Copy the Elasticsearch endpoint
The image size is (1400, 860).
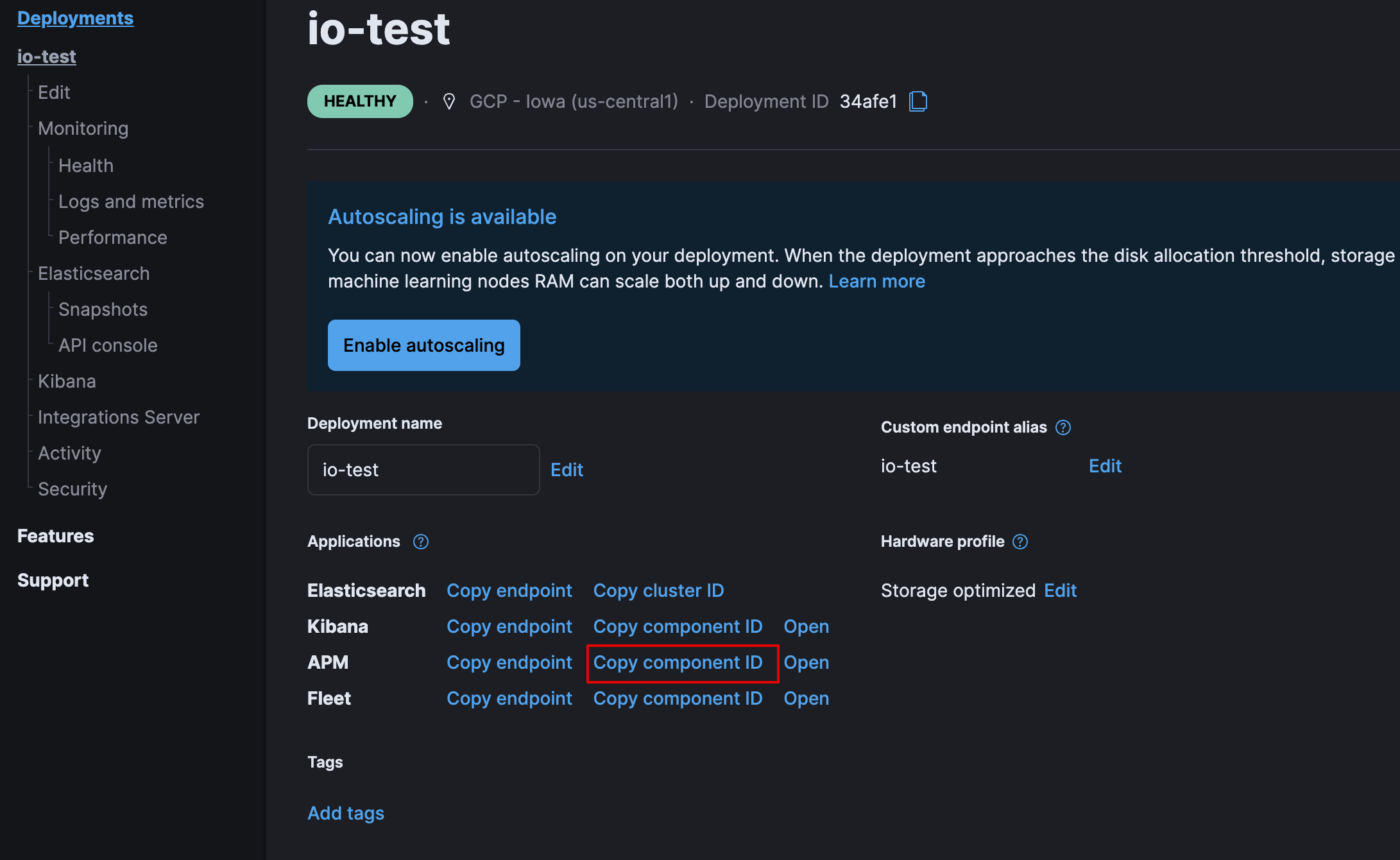click(x=509, y=590)
